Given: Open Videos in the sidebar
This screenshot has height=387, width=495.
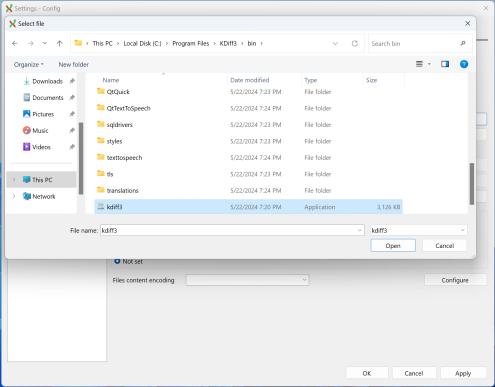Looking at the screenshot, I should 41,147.
